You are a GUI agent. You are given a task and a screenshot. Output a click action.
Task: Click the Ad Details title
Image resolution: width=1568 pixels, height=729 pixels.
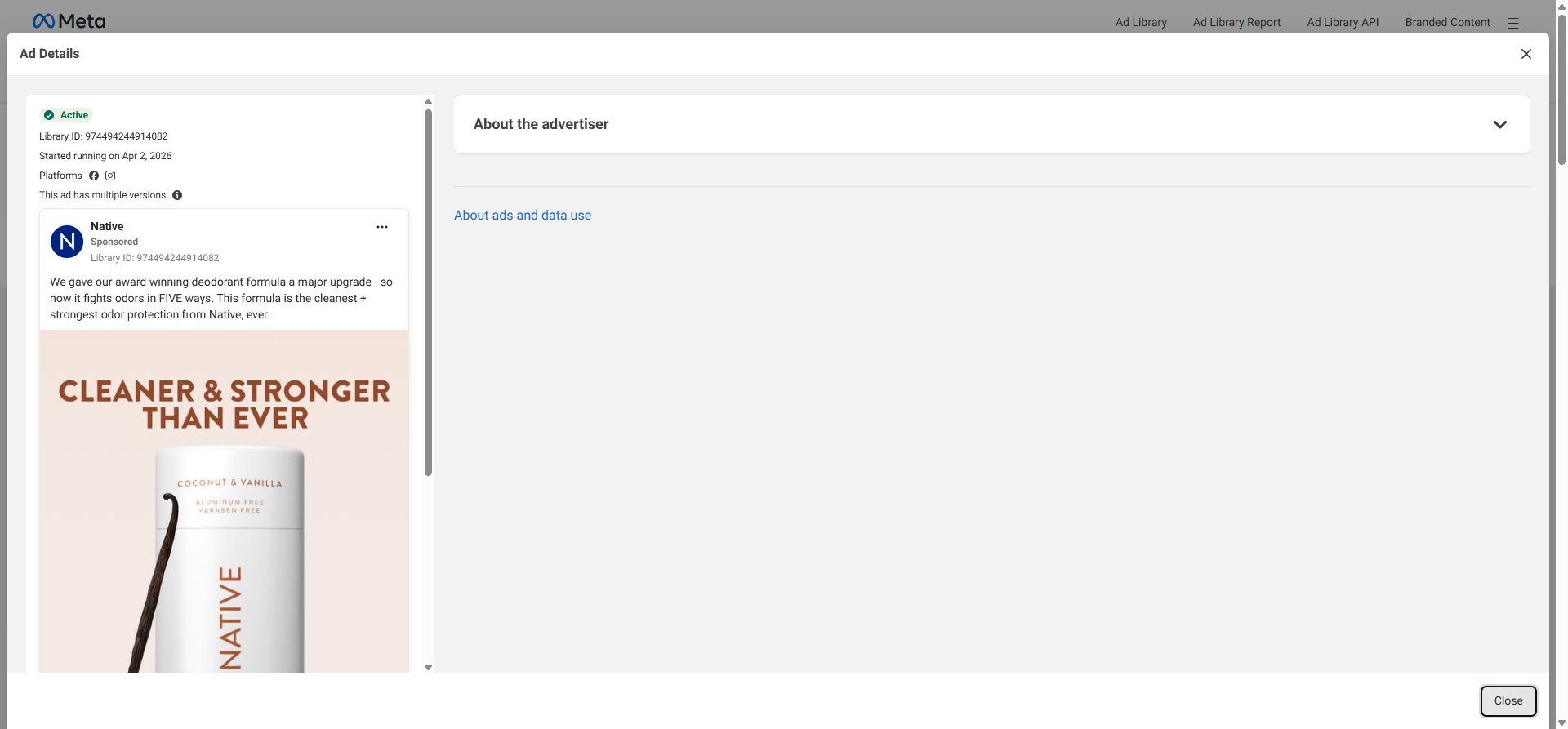click(x=50, y=54)
